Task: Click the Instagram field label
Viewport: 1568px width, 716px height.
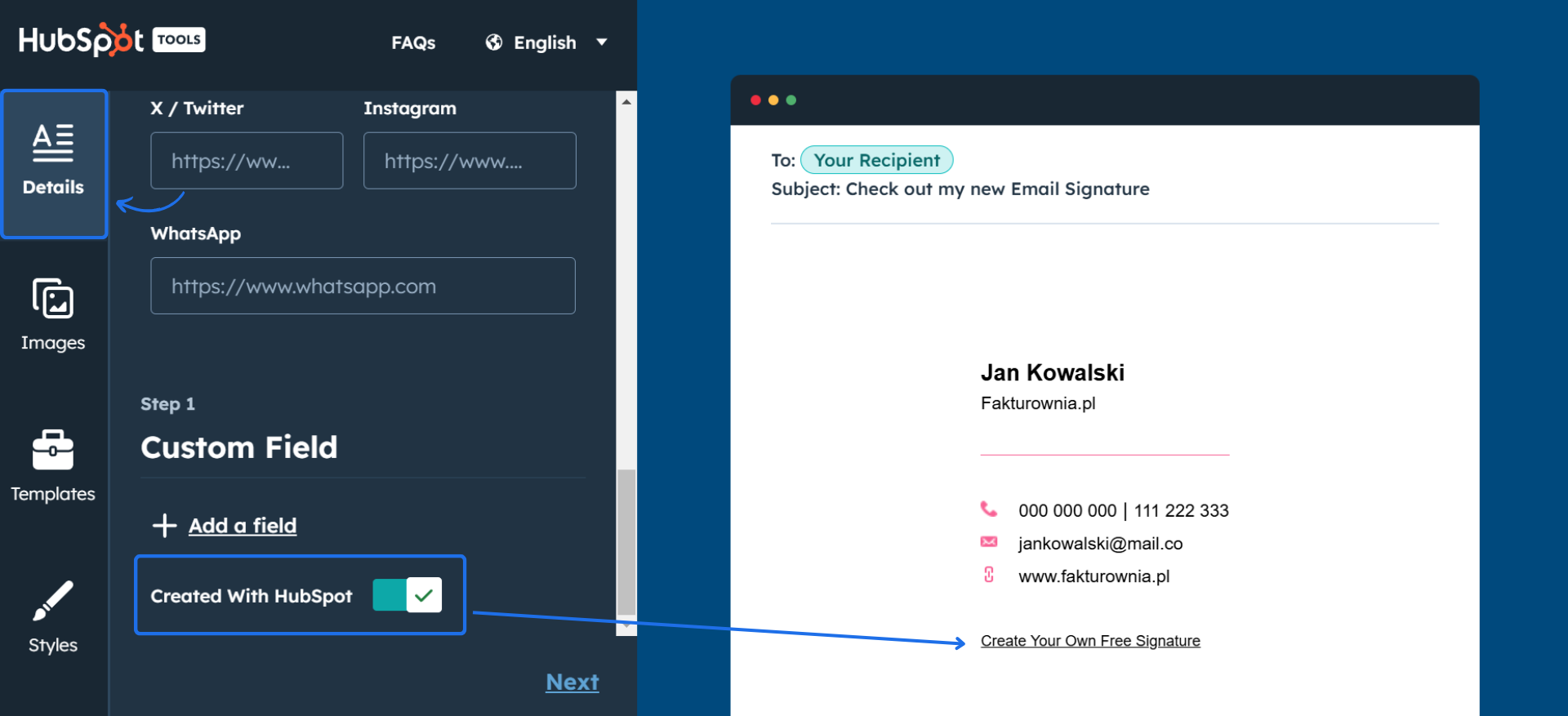Action: (410, 109)
